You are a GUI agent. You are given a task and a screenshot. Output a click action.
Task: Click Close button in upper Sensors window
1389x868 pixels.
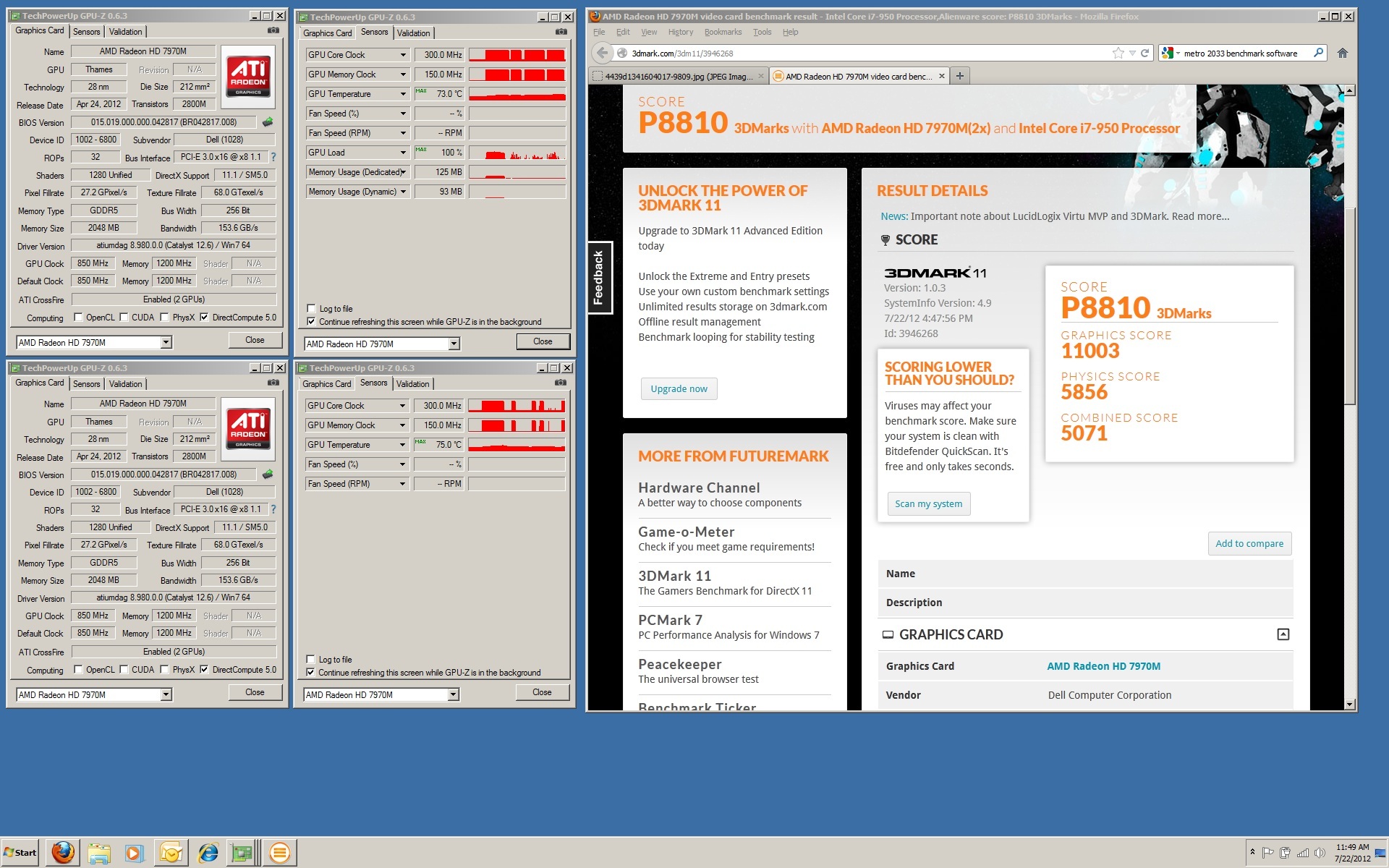click(543, 341)
